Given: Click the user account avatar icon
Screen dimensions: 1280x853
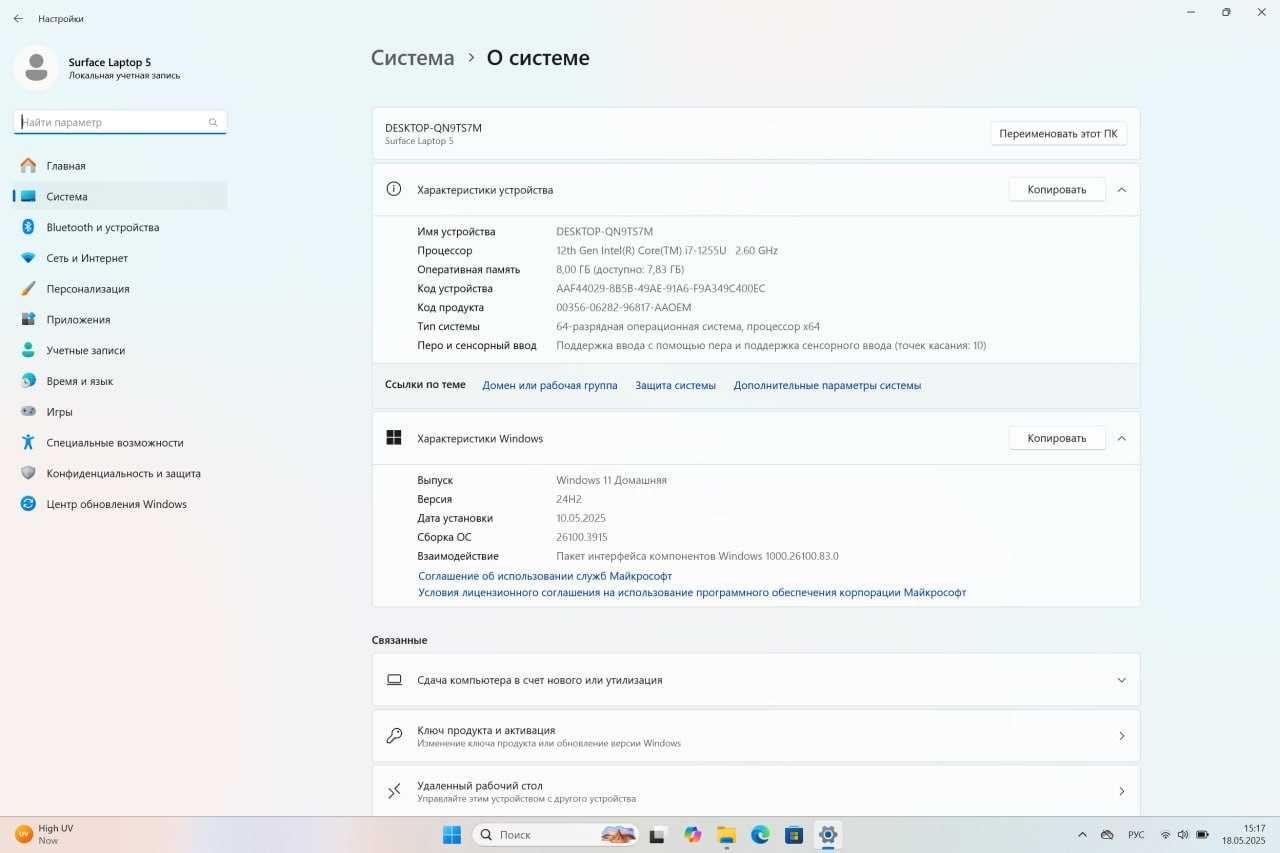Looking at the screenshot, I should (x=37, y=68).
